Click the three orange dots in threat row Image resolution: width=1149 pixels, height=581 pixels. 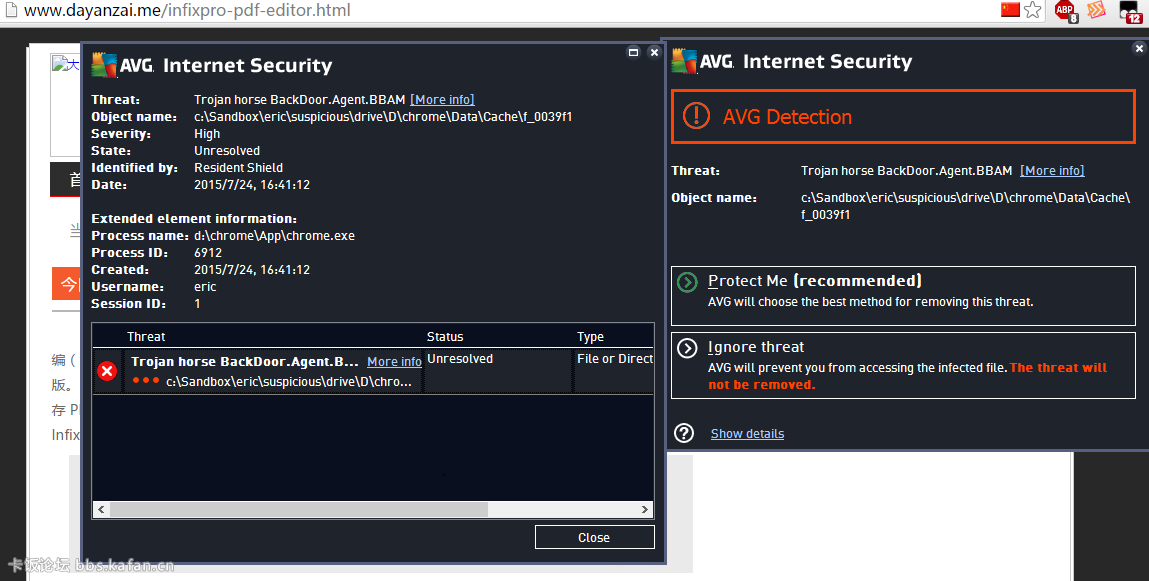click(146, 380)
